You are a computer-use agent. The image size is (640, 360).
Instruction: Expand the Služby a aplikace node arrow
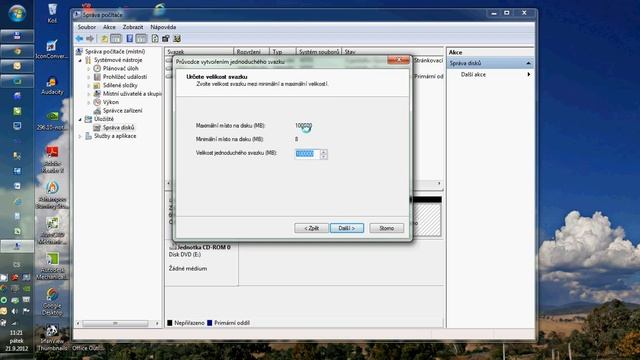(x=80, y=136)
